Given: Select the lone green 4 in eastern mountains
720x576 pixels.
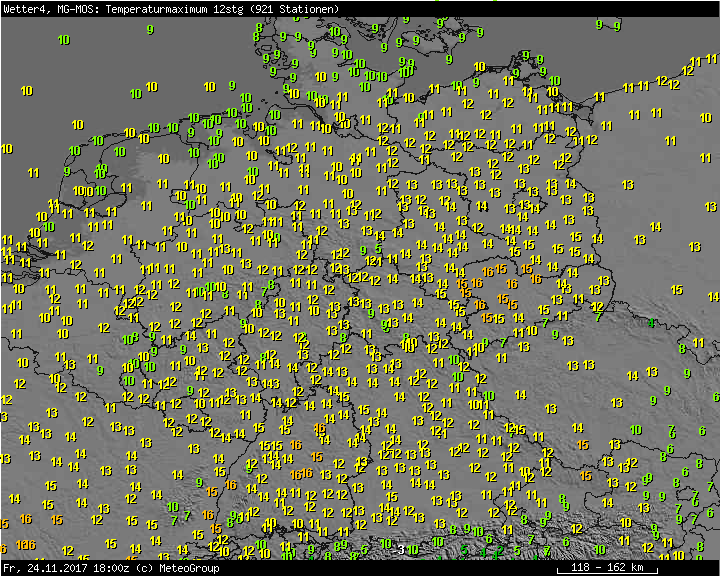Looking at the screenshot, I should (651, 323).
